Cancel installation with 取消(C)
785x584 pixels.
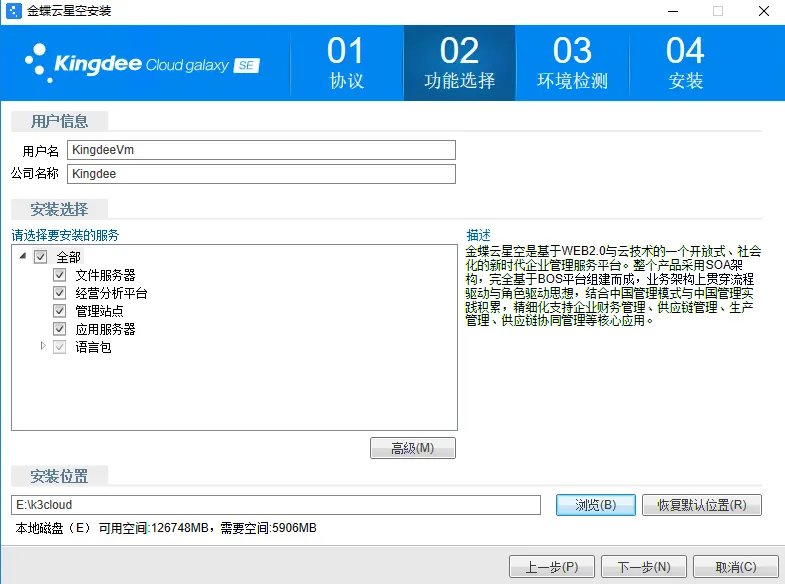736,567
